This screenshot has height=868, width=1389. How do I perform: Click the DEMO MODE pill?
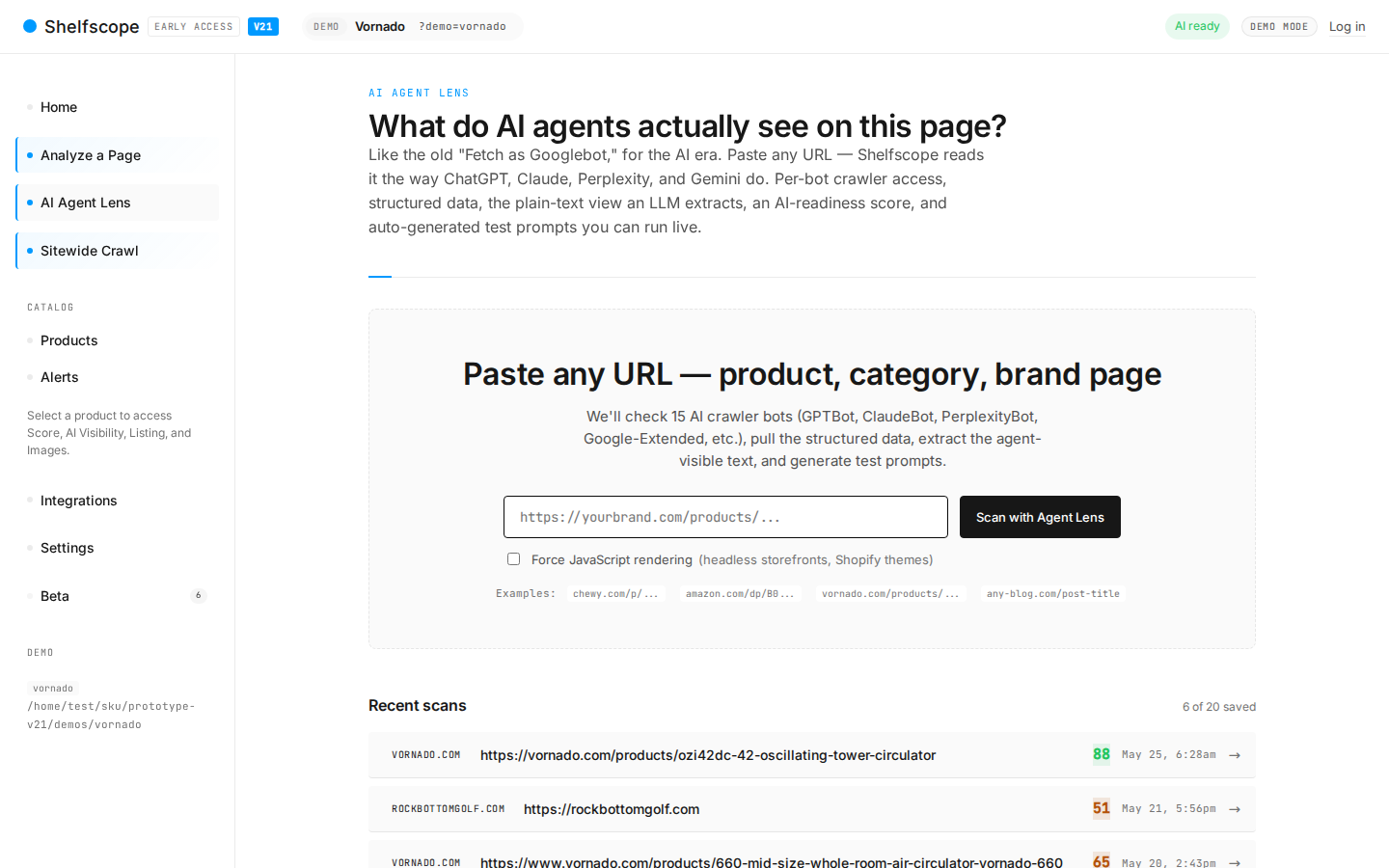[x=1279, y=27]
